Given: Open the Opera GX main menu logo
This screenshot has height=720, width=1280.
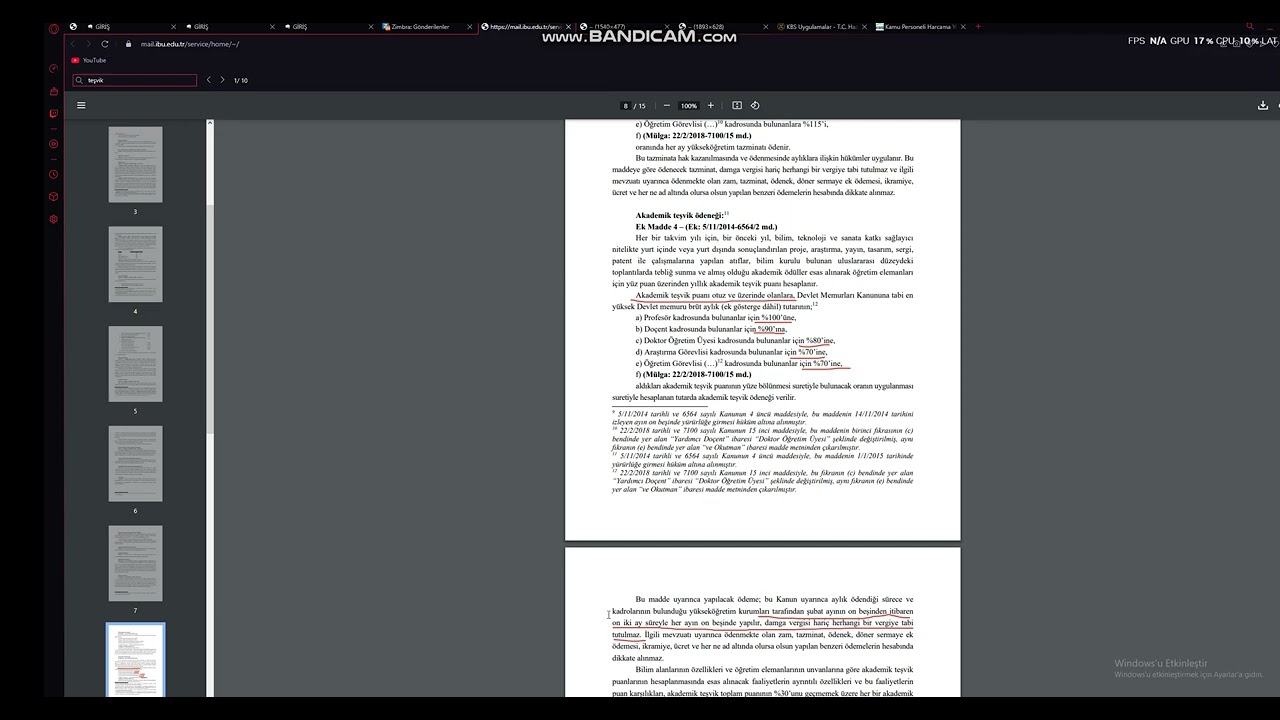Looking at the screenshot, I should [54, 28].
